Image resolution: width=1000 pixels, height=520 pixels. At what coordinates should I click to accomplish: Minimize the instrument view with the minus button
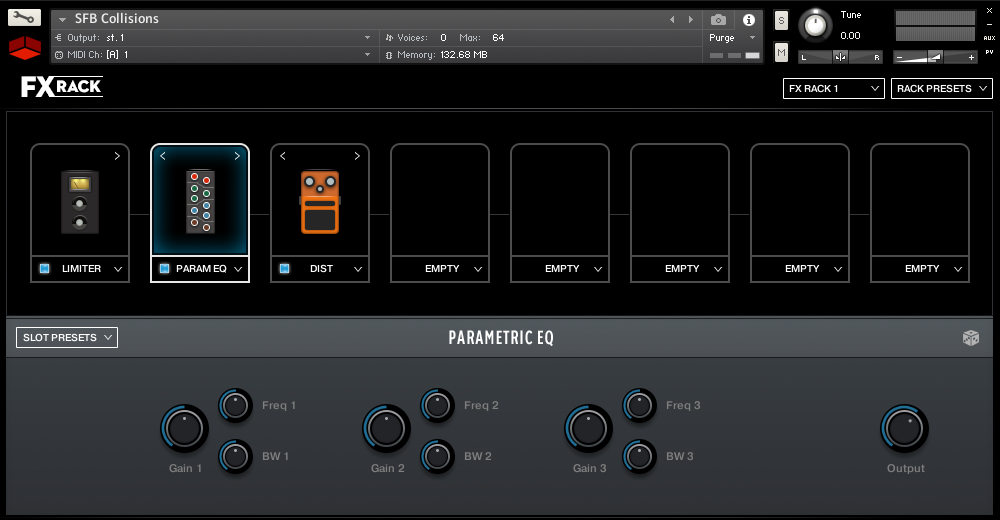pyautogui.click(x=989, y=24)
